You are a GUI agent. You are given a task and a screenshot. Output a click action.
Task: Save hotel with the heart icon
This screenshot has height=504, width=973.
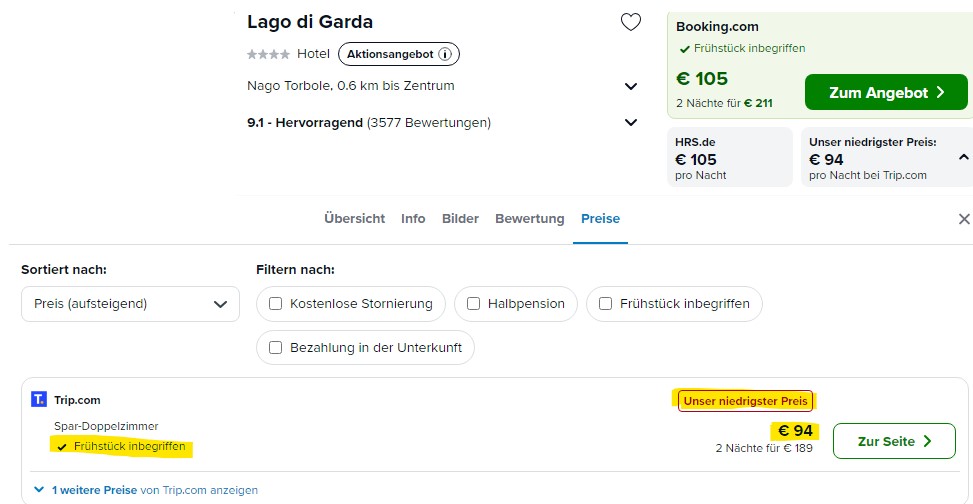[x=630, y=23]
